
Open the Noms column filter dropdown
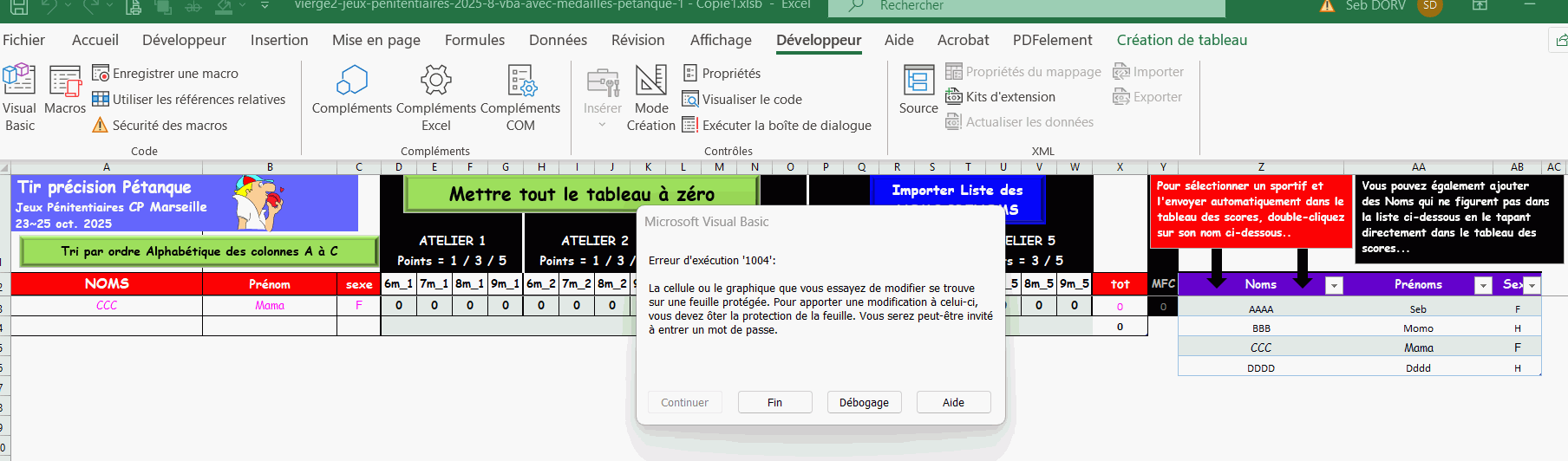[x=1335, y=285]
